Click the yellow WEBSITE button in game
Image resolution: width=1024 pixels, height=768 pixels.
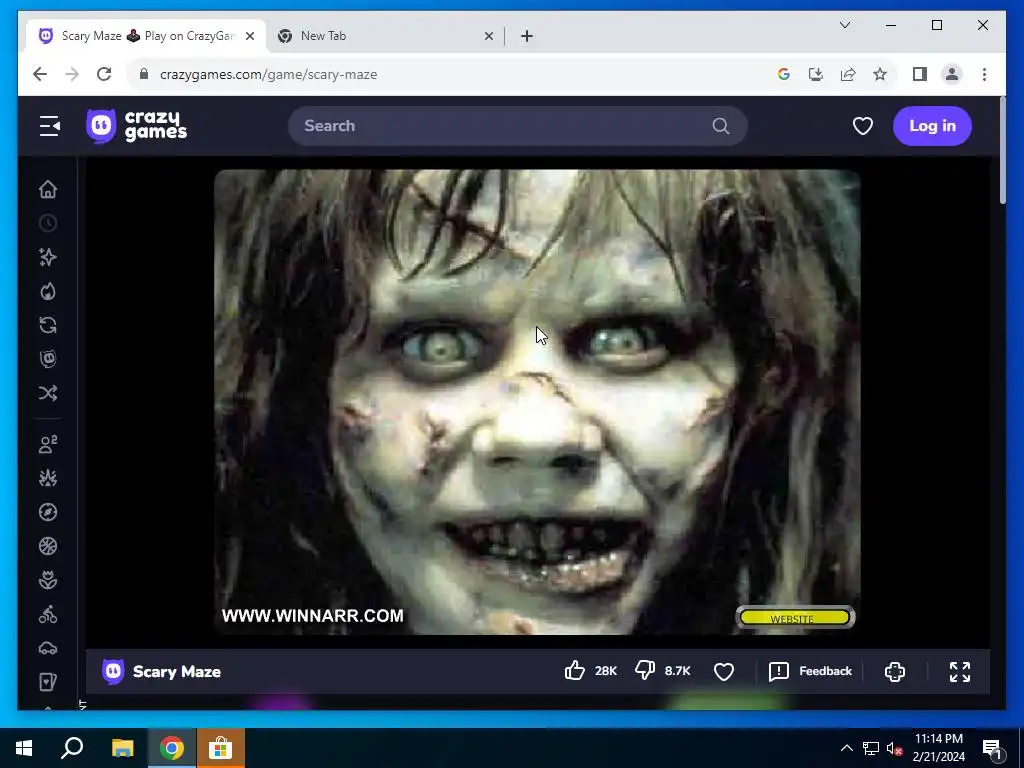click(x=795, y=617)
